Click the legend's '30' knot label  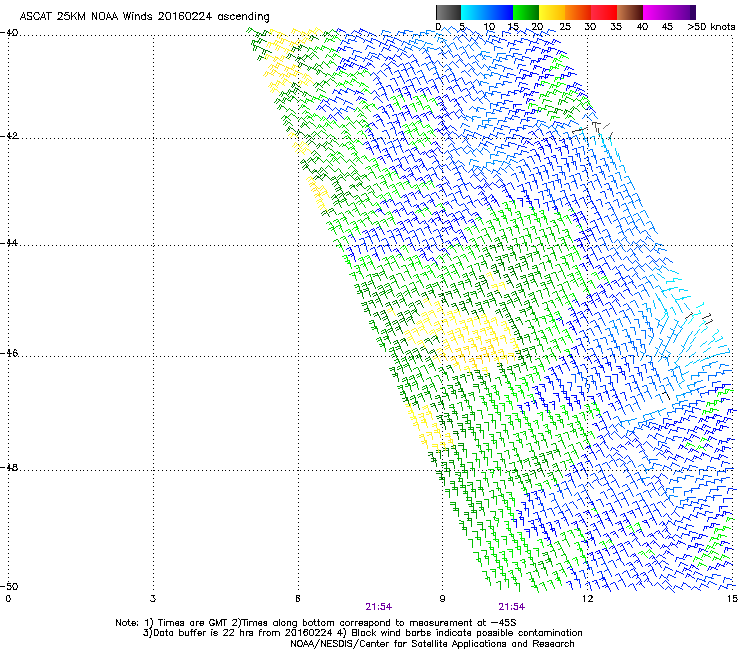point(590,27)
